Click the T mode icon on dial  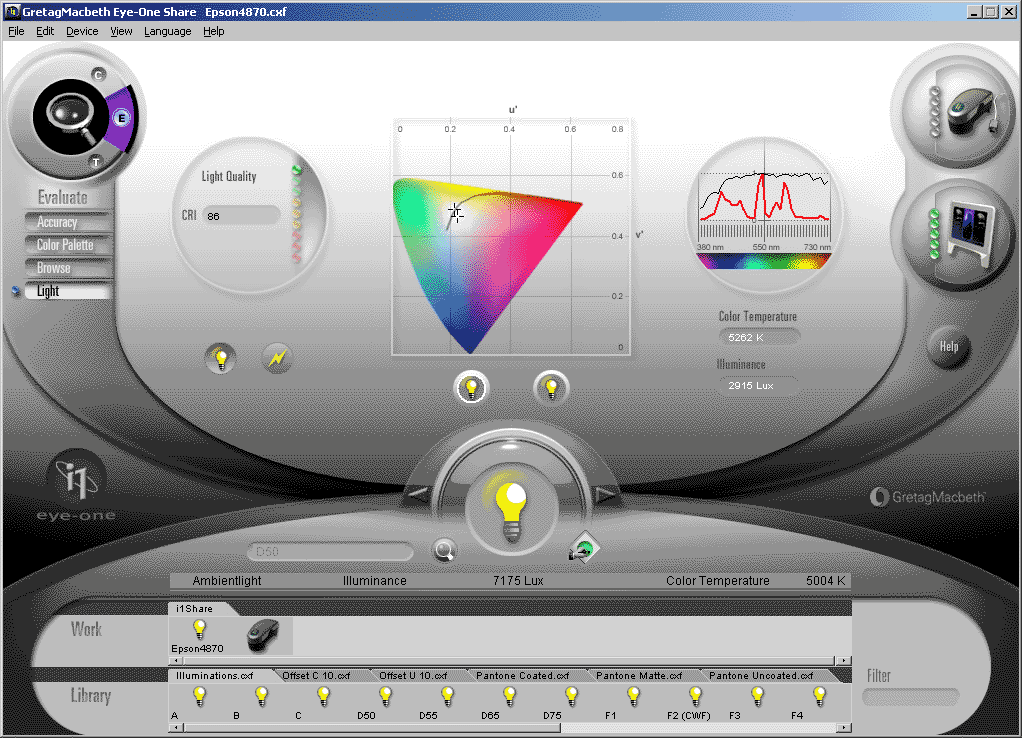pos(95,162)
